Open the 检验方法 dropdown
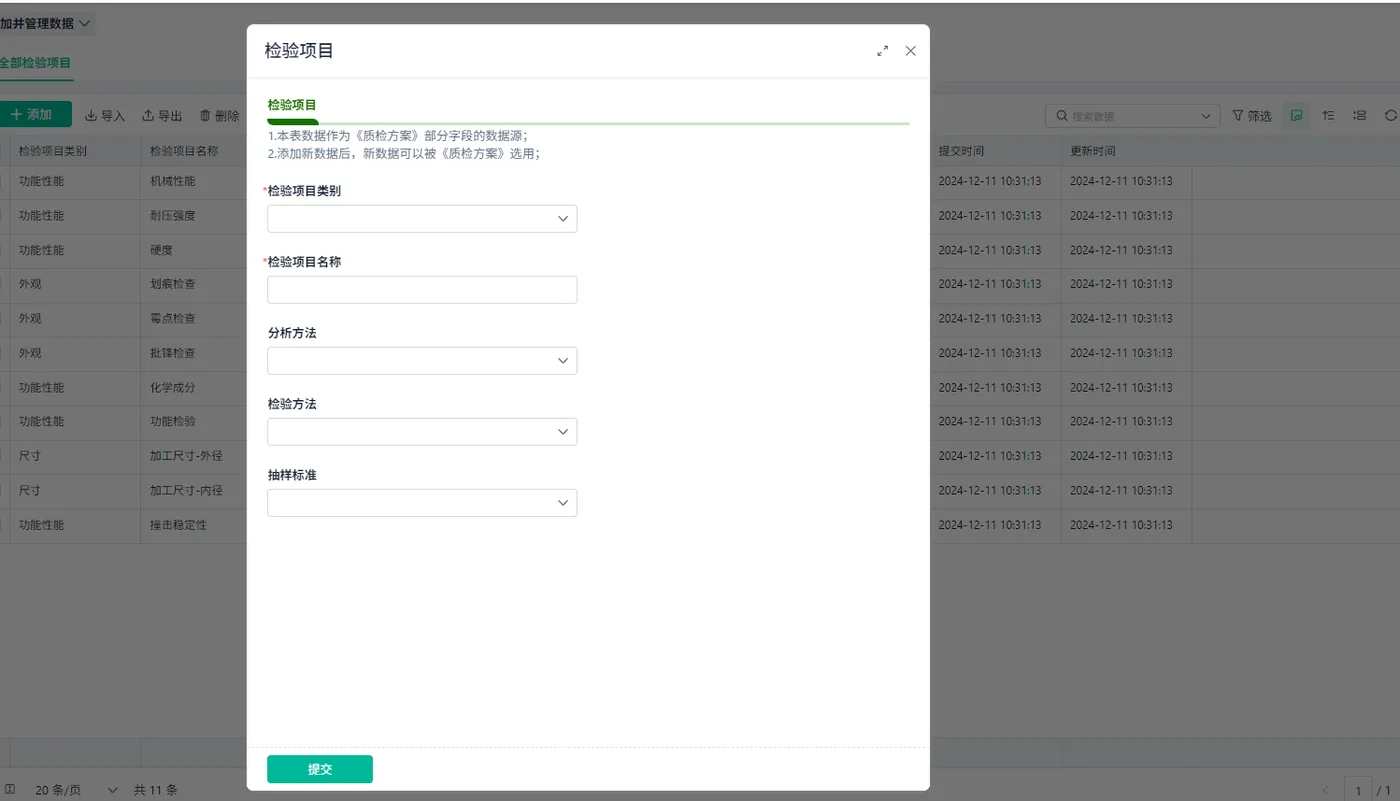 pyautogui.click(x=422, y=432)
